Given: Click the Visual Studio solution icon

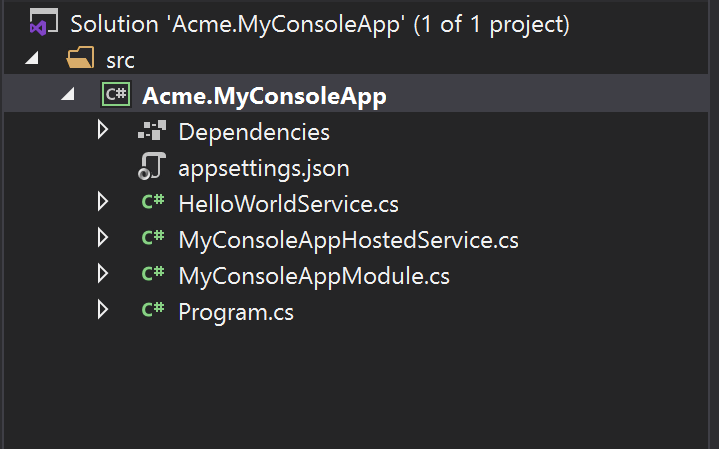Looking at the screenshot, I should pos(44,22).
